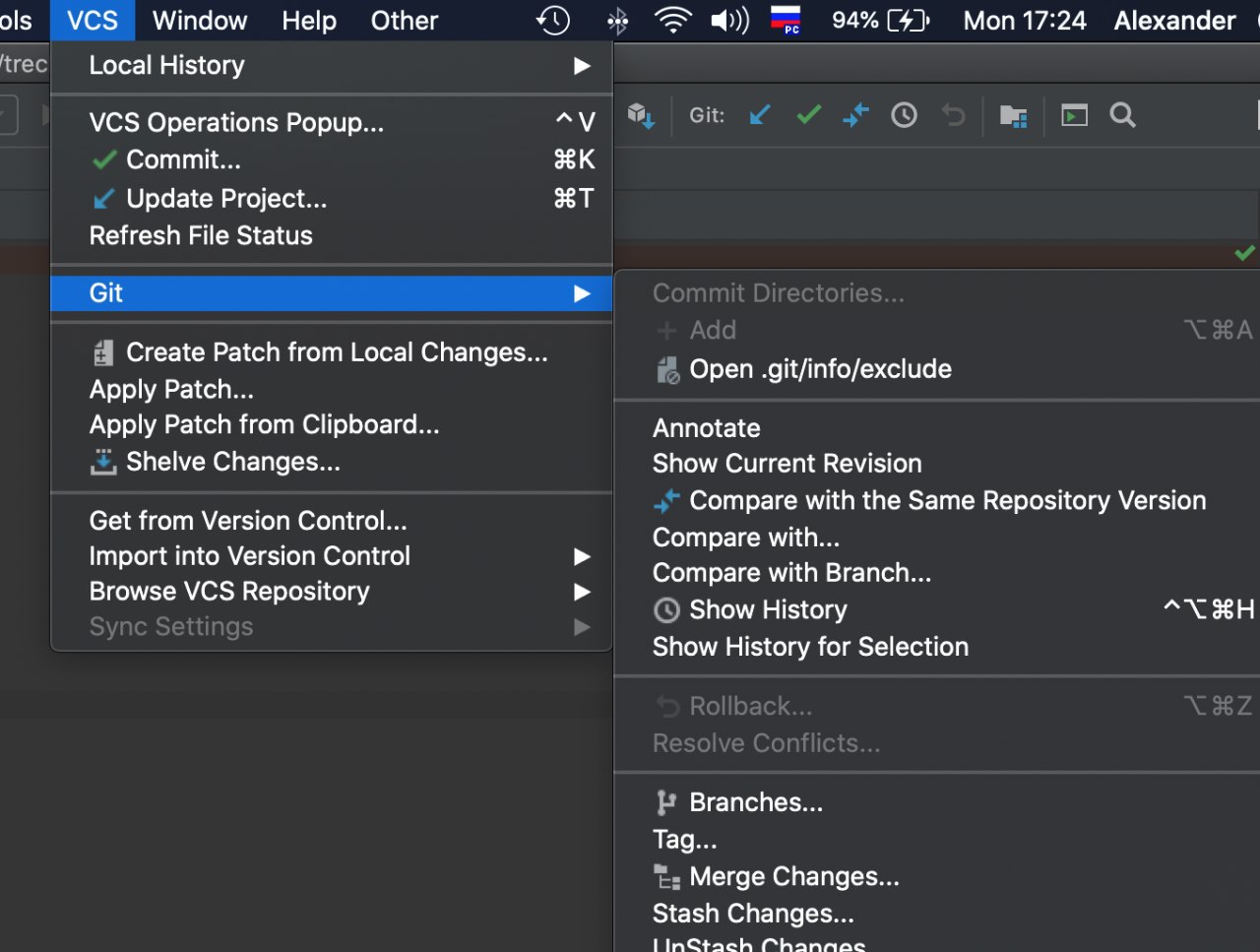
Task: Open the Time Machine menu bar icon
Action: click(553, 20)
